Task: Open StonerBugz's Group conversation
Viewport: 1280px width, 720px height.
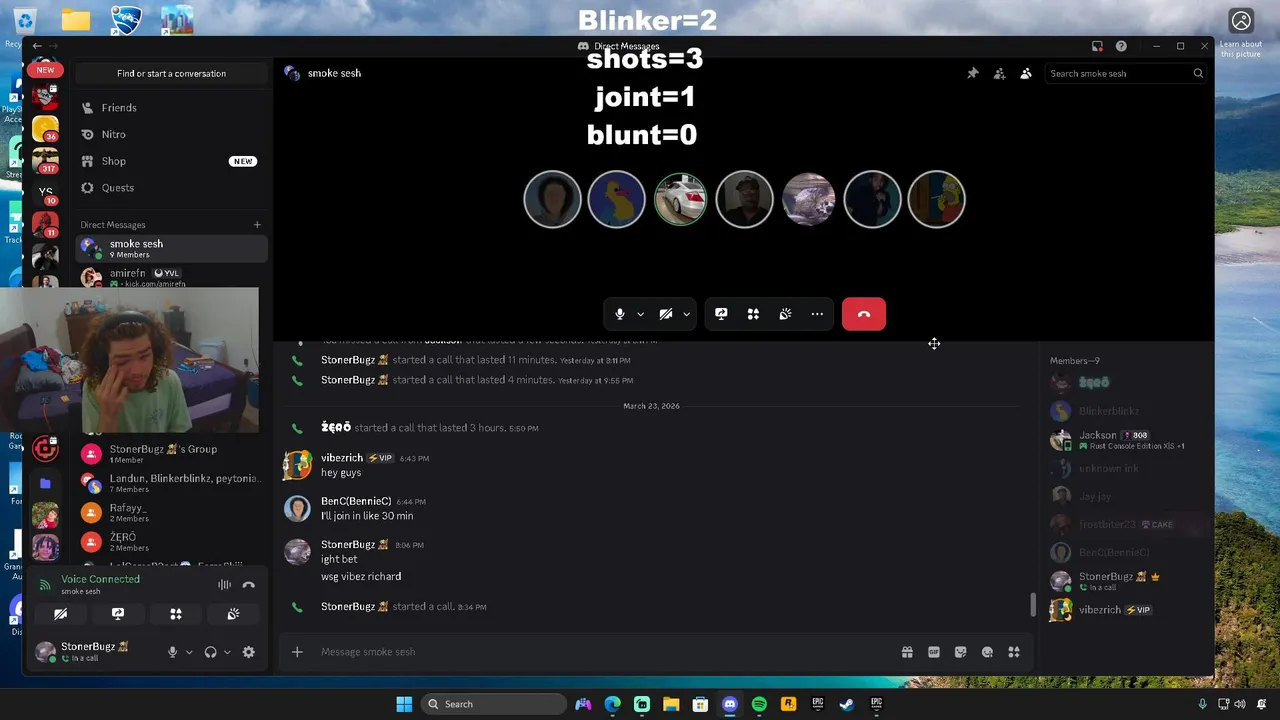Action: tap(171, 454)
